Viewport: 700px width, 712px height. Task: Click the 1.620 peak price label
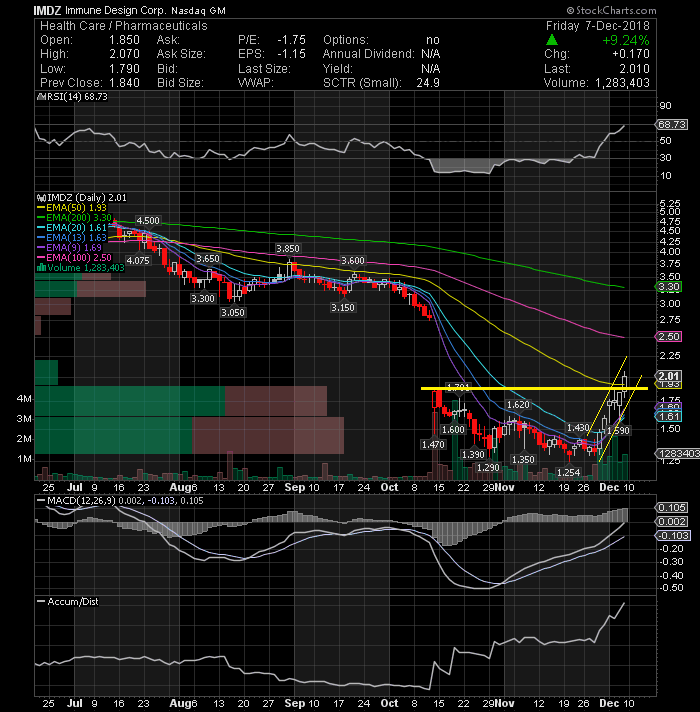pyautogui.click(x=518, y=405)
